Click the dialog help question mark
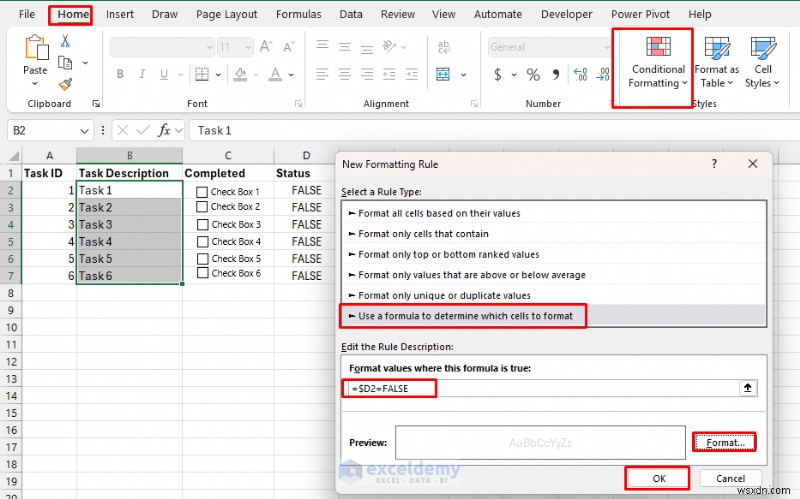Viewport: 800px width, 499px height. [x=714, y=164]
